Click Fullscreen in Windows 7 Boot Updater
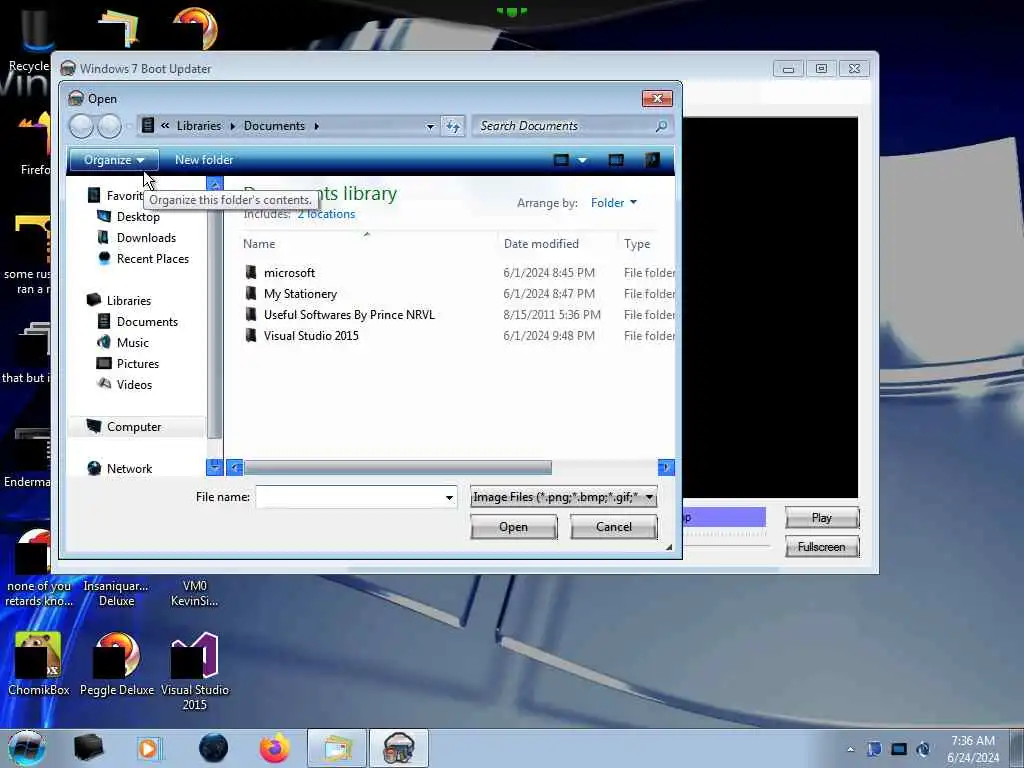Screen dimensions: 1024x768 822,547
